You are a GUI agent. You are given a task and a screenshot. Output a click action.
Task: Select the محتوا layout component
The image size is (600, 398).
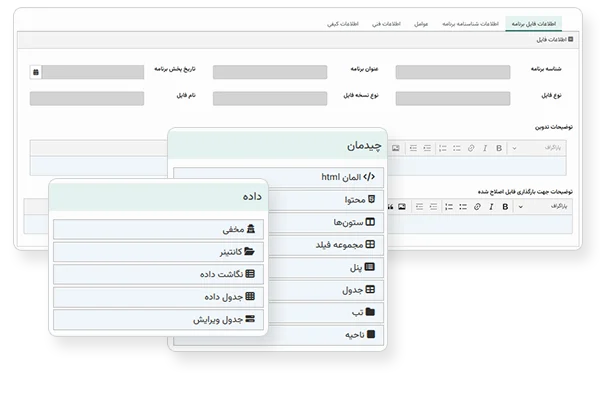(x=327, y=199)
